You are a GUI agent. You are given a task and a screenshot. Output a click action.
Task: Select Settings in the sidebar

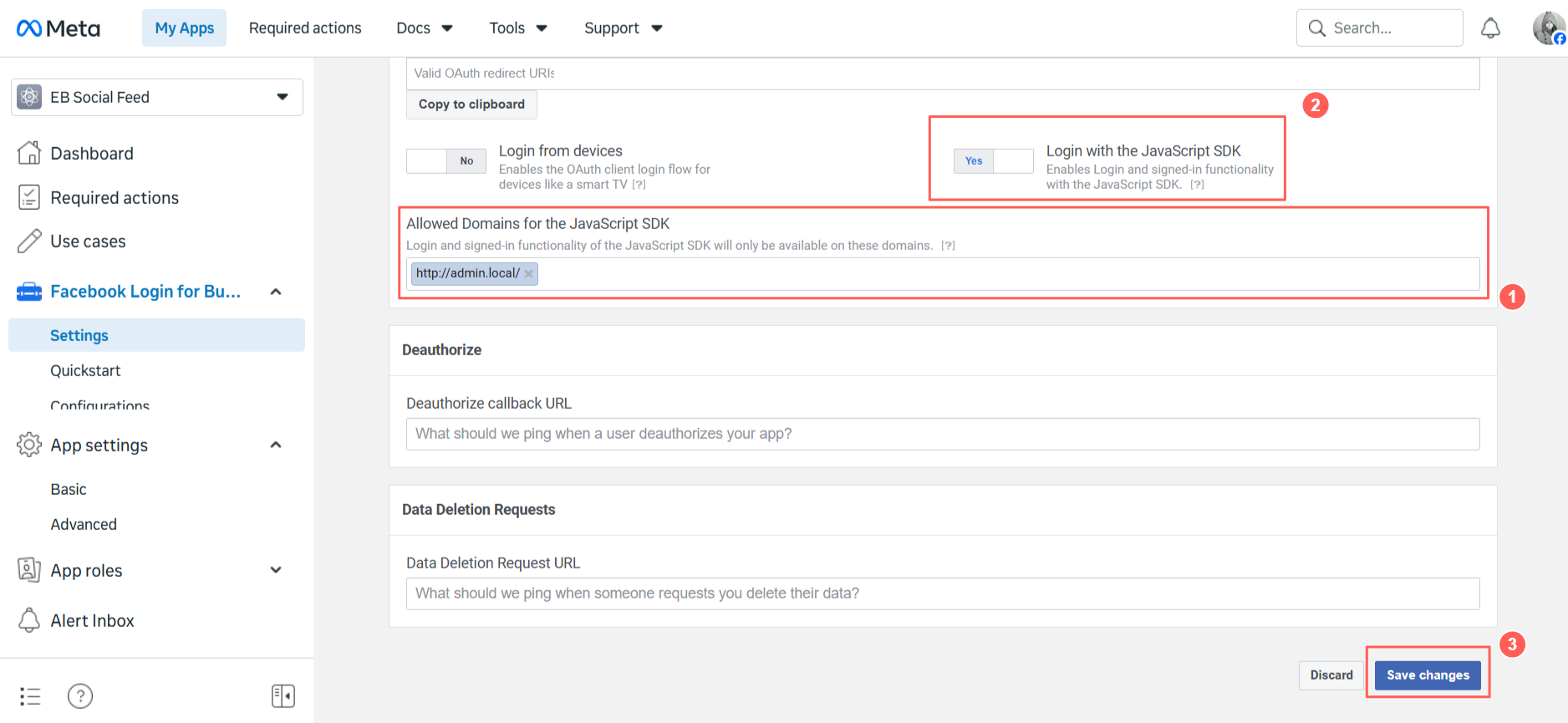click(156, 335)
